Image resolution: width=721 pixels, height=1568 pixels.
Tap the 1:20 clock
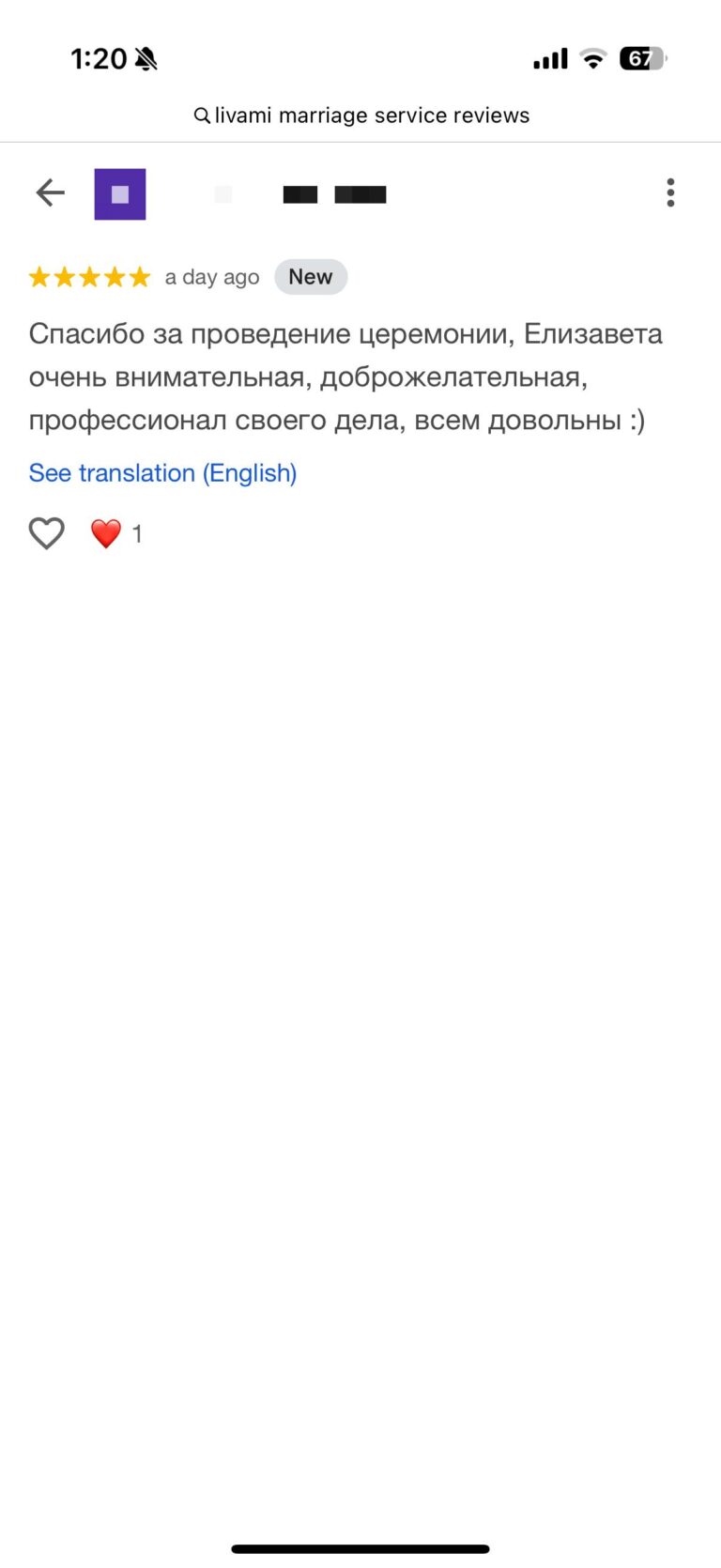click(x=99, y=59)
